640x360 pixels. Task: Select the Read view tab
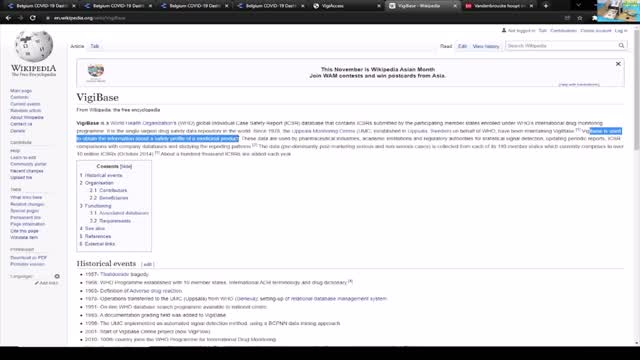446,46
